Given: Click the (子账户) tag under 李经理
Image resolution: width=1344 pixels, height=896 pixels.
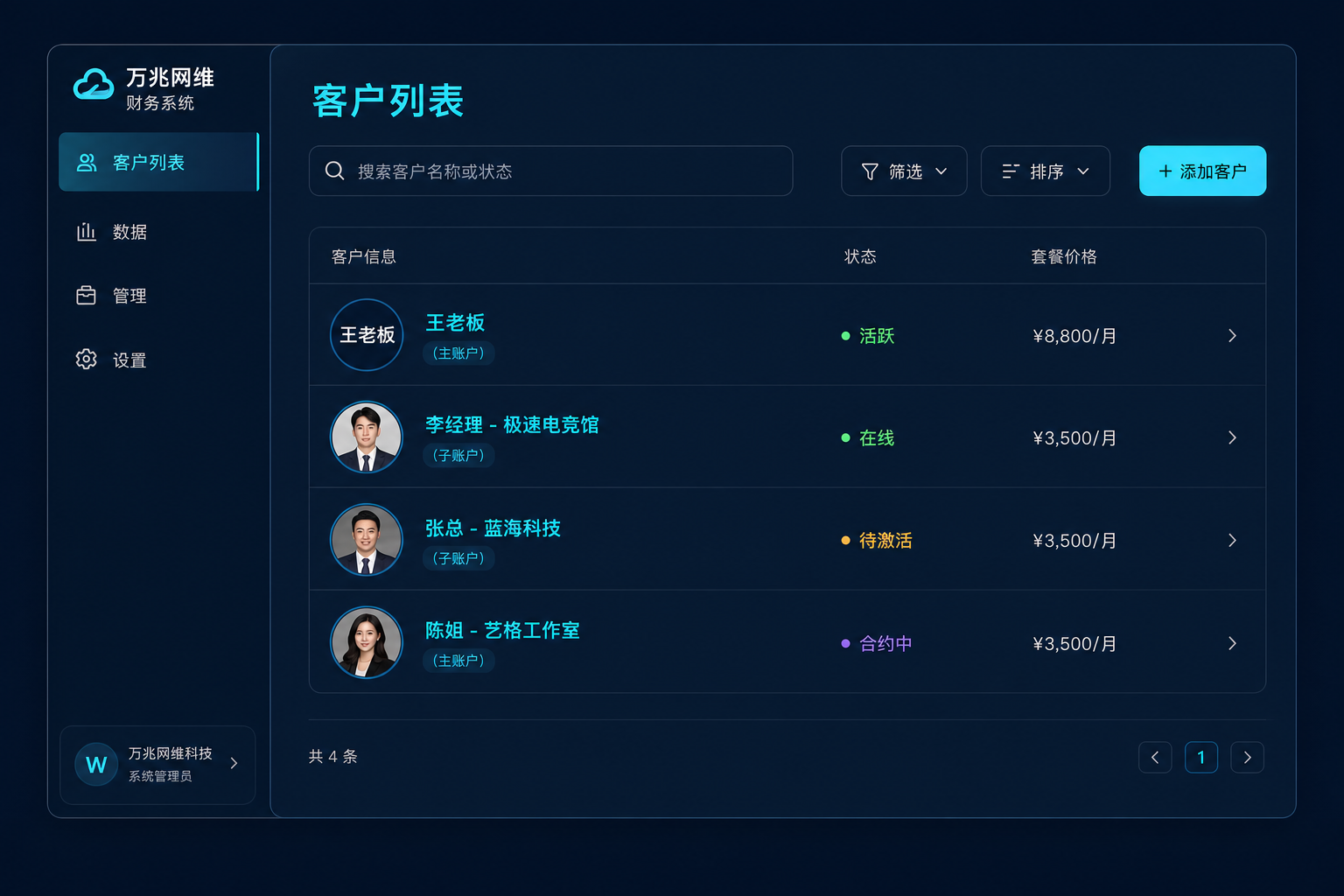Looking at the screenshot, I should [x=458, y=456].
